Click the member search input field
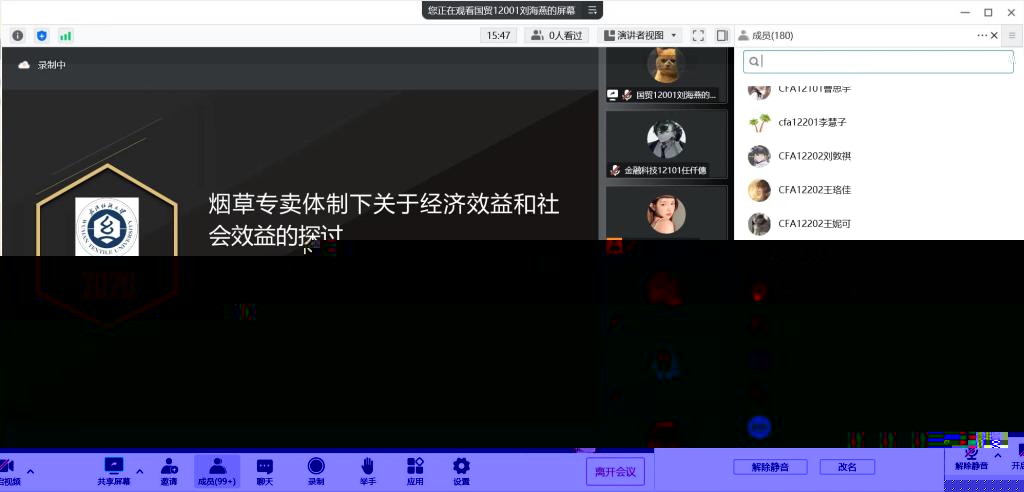The width and height of the screenshot is (1024, 492). pos(878,62)
